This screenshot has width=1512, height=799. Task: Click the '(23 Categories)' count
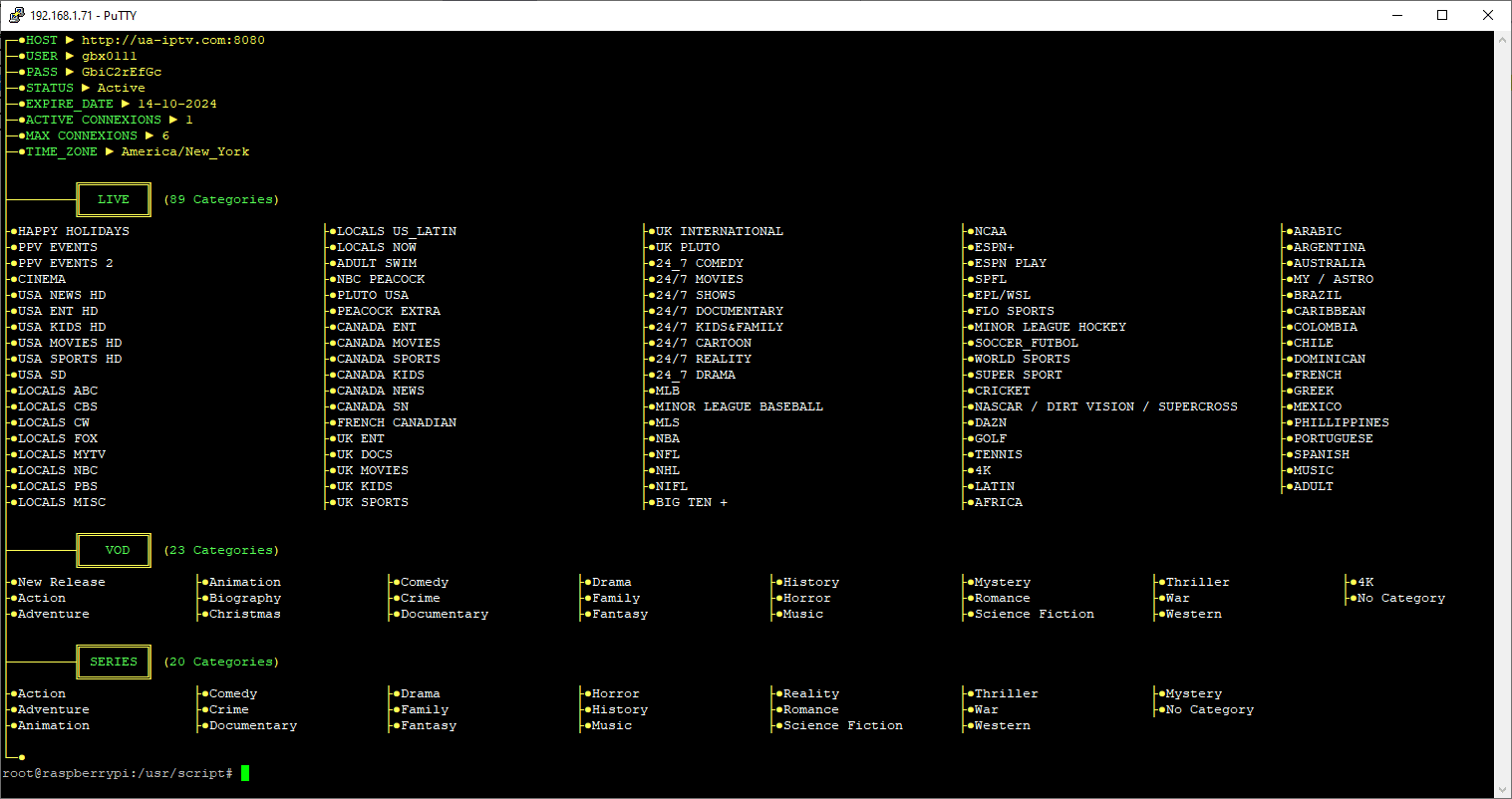pos(221,550)
